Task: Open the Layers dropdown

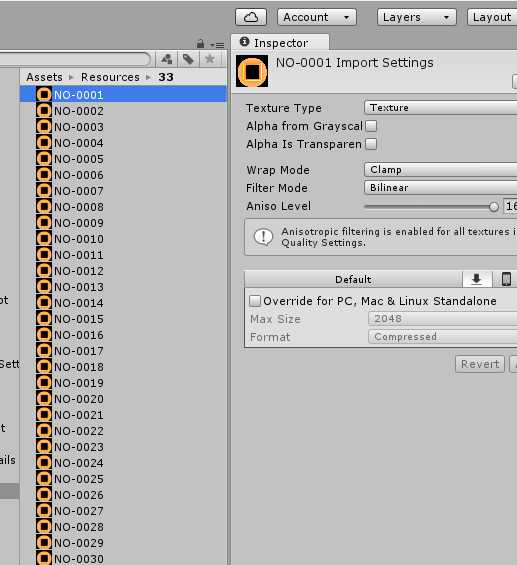Action: 416,17
